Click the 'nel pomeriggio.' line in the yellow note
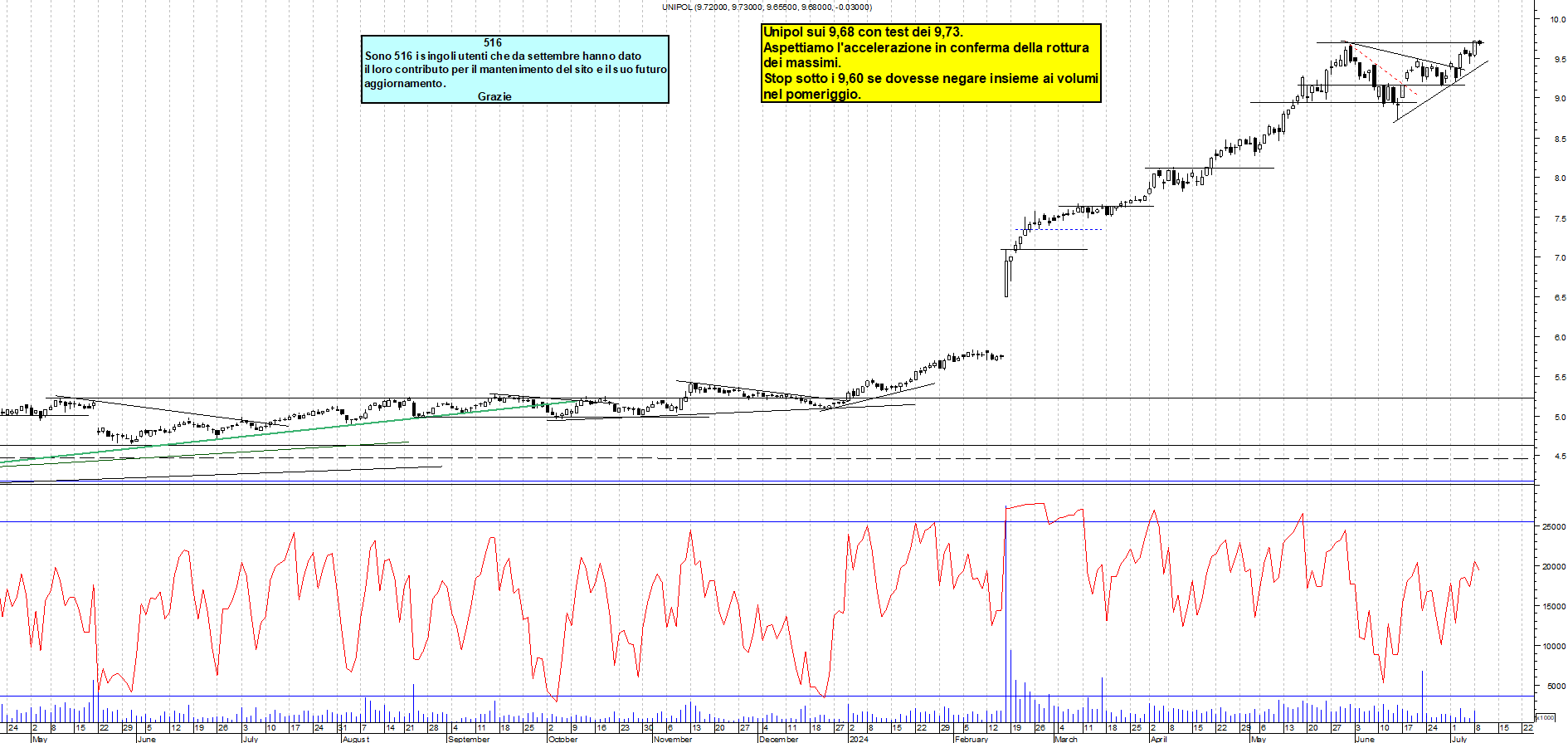This screenshot has width=1568, height=743. click(812, 94)
